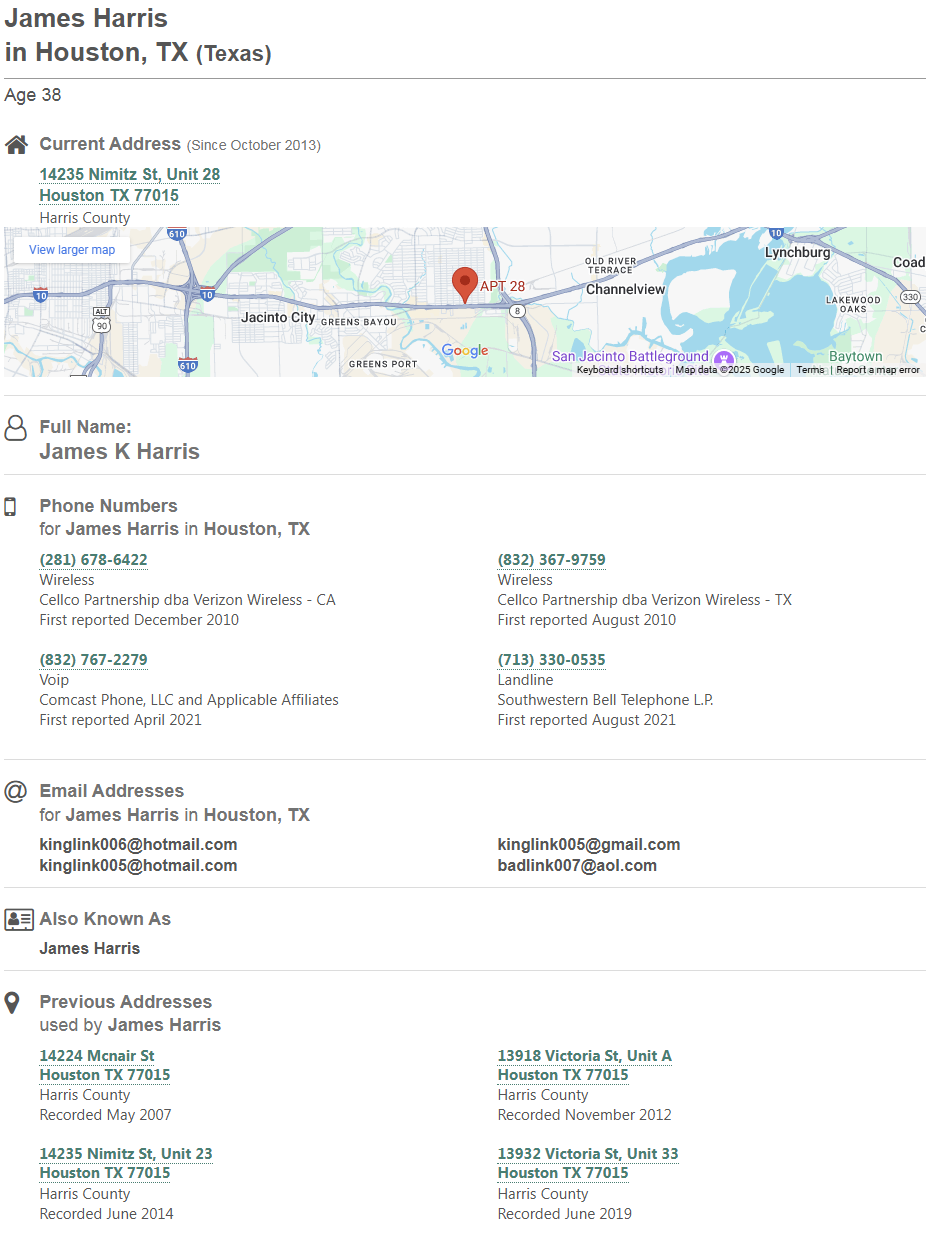Click the @ icon beside Email Addresses
This screenshot has width=931, height=1242.
click(x=15, y=791)
